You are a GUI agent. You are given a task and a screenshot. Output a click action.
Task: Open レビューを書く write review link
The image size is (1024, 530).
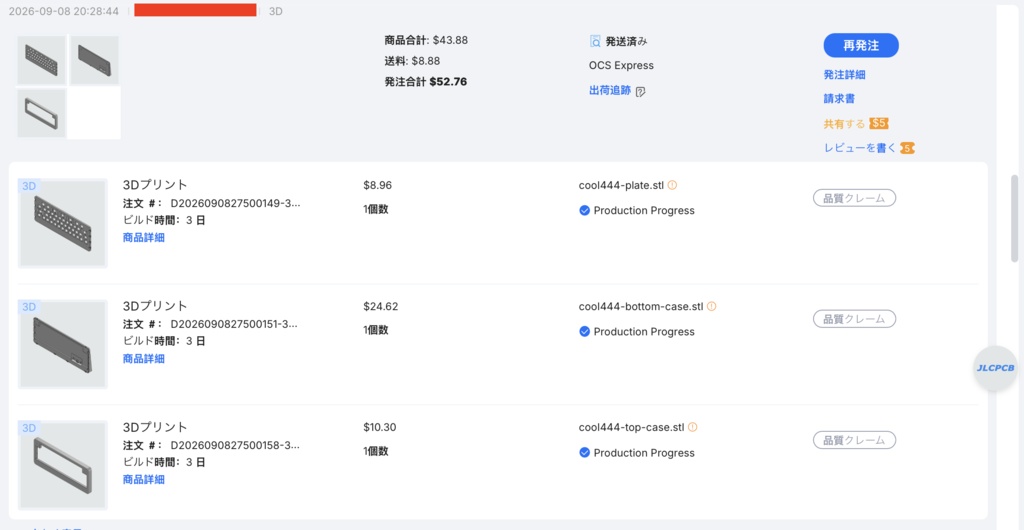point(860,148)
